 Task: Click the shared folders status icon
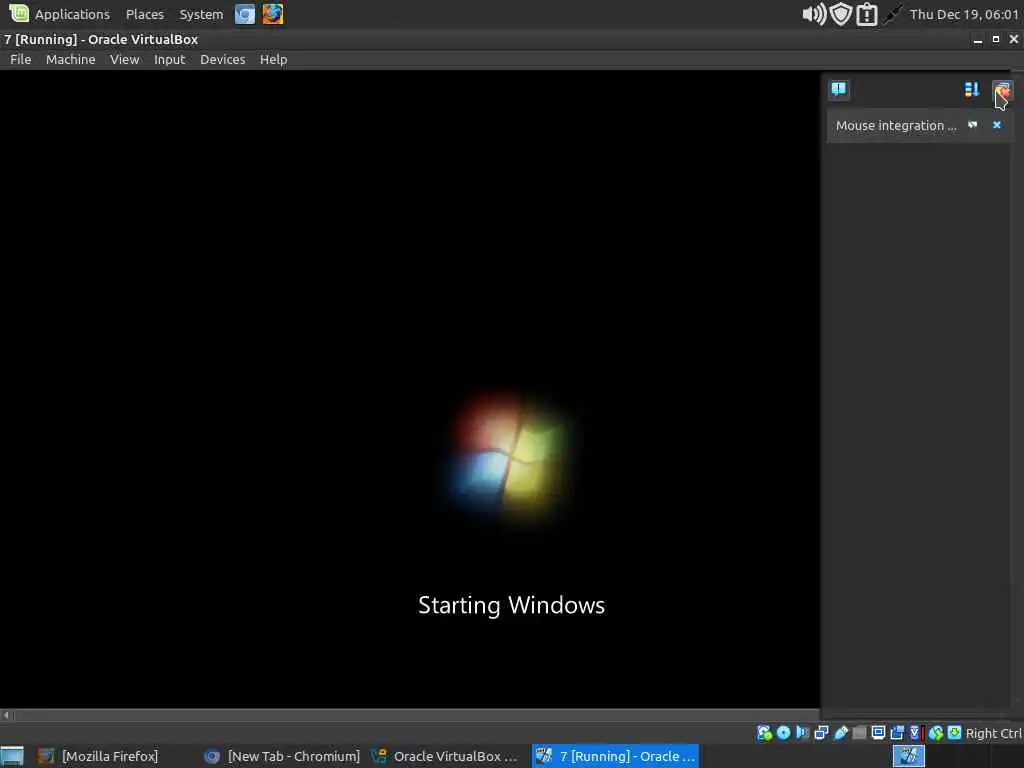pyautogui.click(x=859, y=733)
